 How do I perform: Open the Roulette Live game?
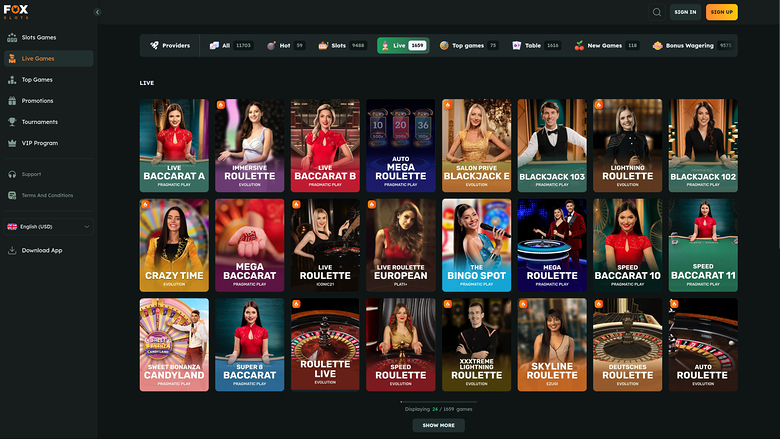pos(325,345)
